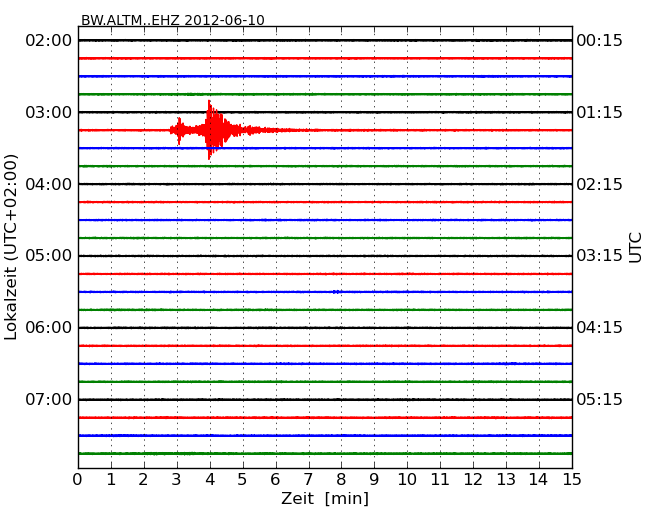Click the 0 minute x-axis tick label
The height and width of the screenshot is (520, 650).
(78, 479)
